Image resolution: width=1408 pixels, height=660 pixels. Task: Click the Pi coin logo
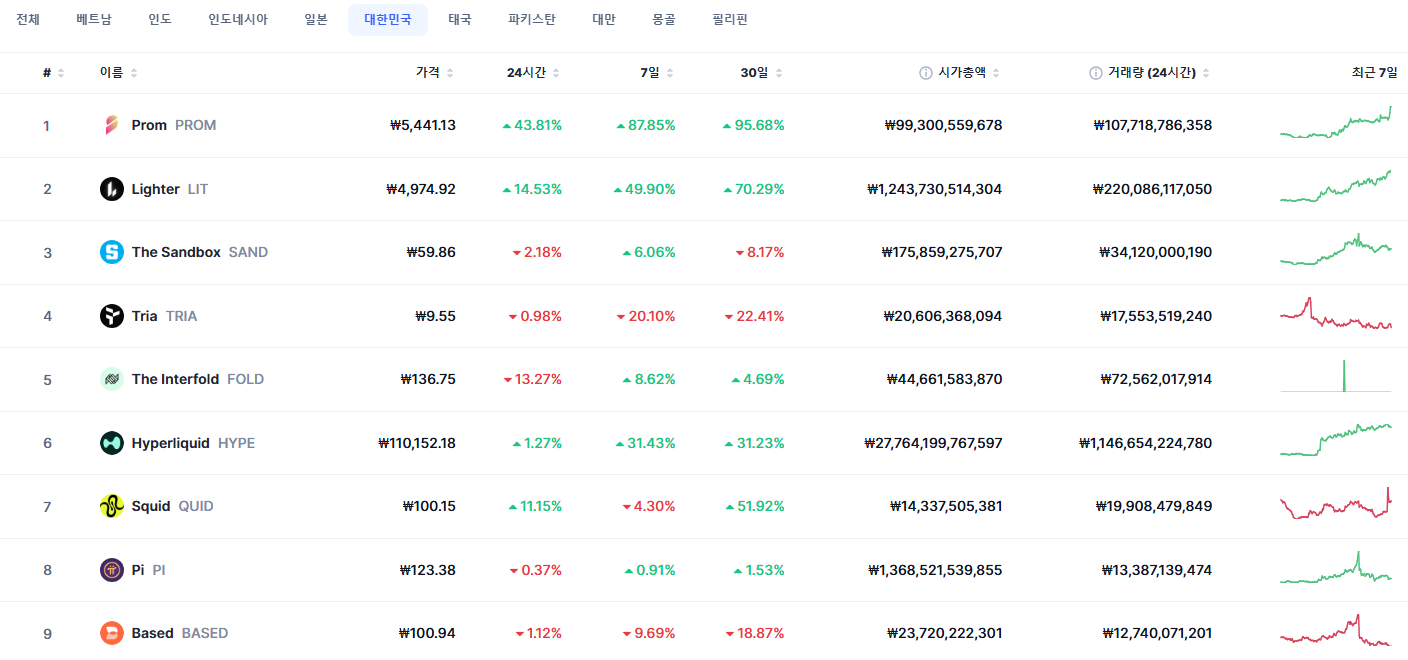[111, 570]
